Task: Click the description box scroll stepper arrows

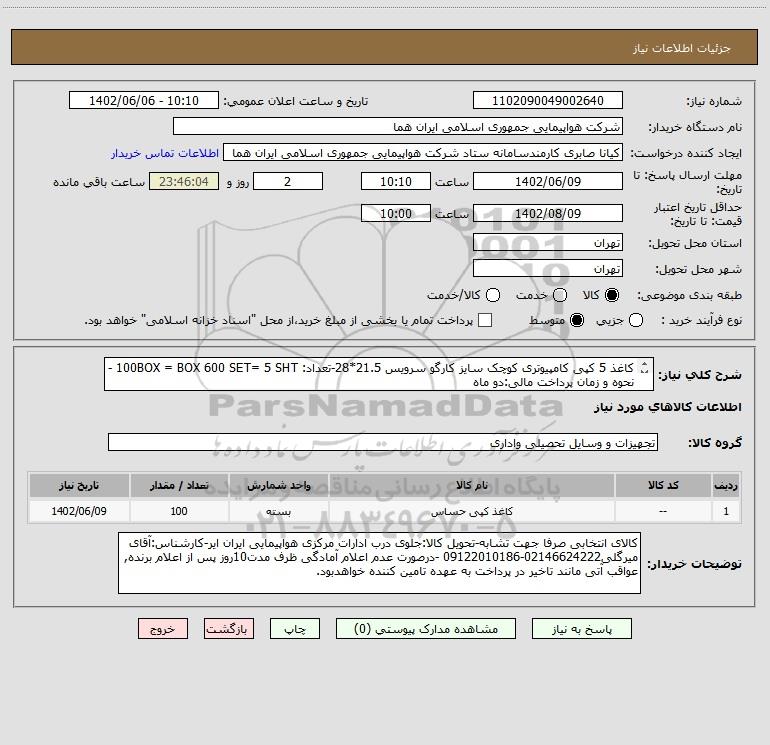Action: click(644, 367)
